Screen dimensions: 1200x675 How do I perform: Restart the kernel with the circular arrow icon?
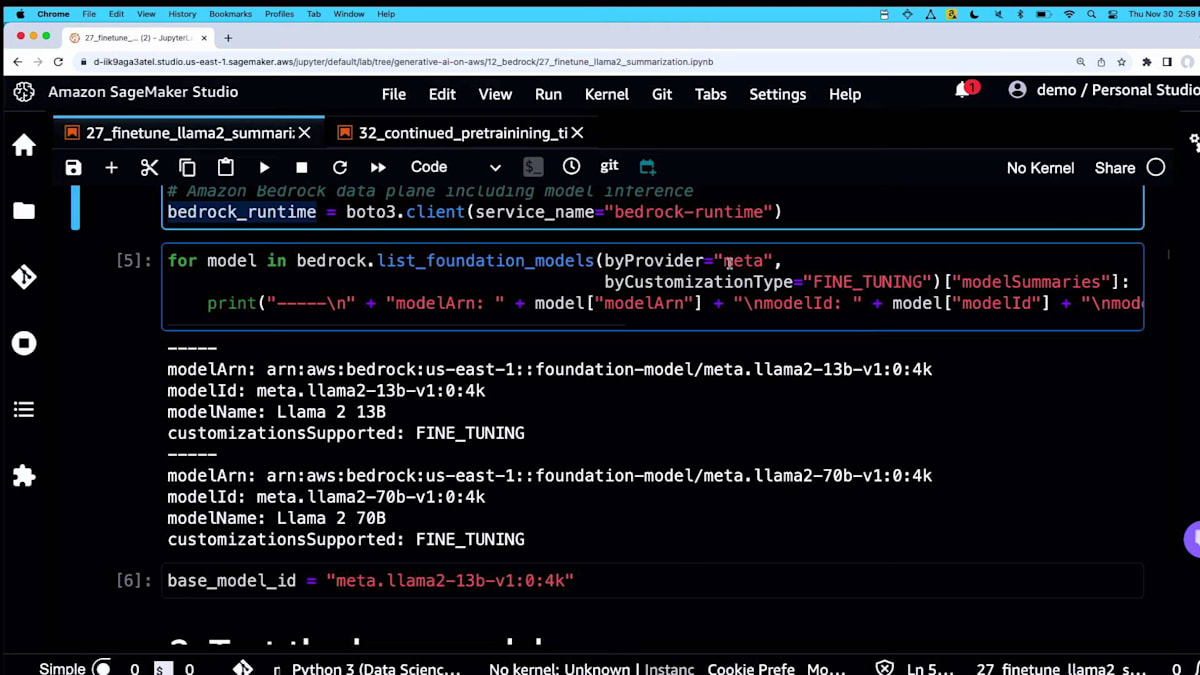click(x=340, y=168)
